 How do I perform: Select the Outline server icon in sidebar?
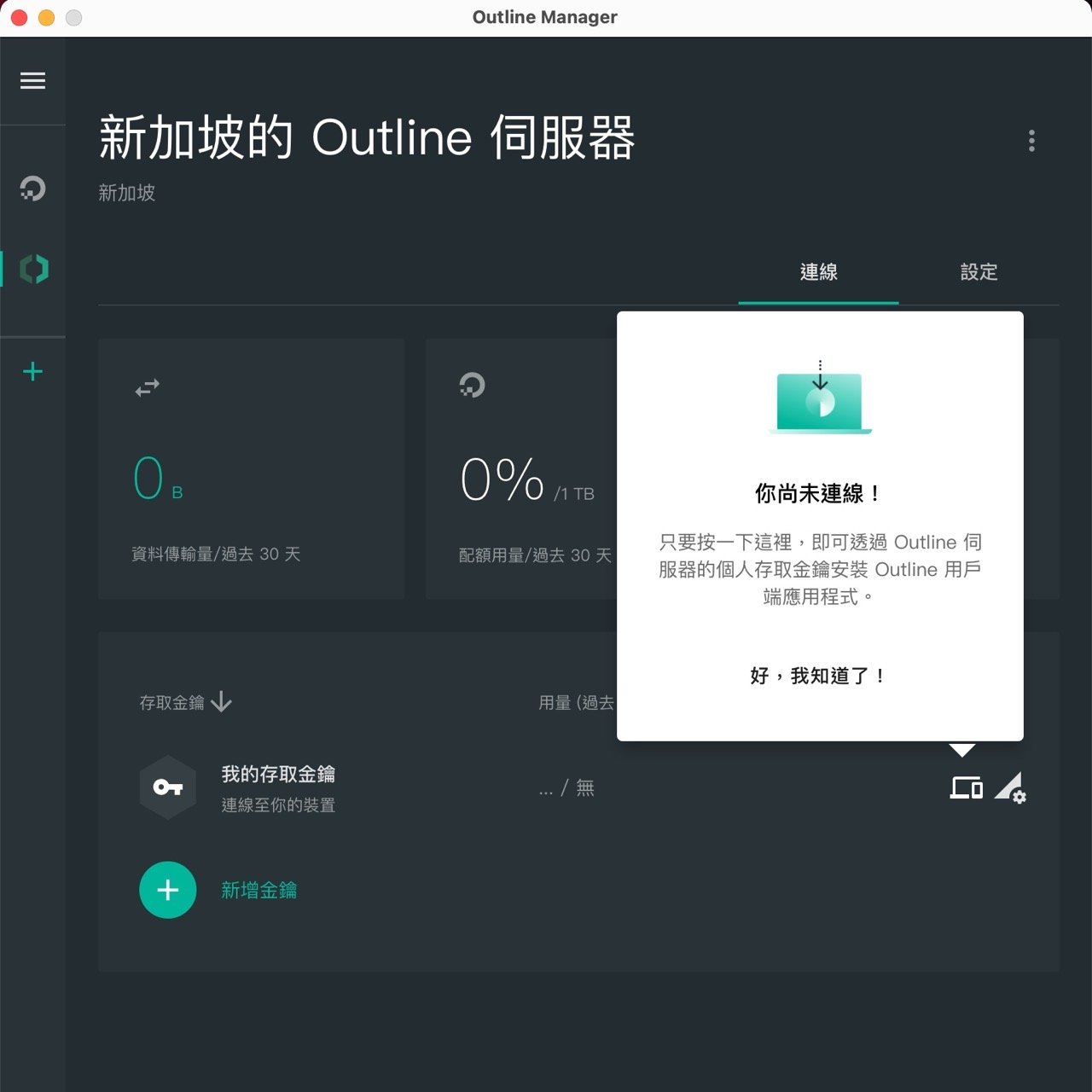[x=34, y=269]
